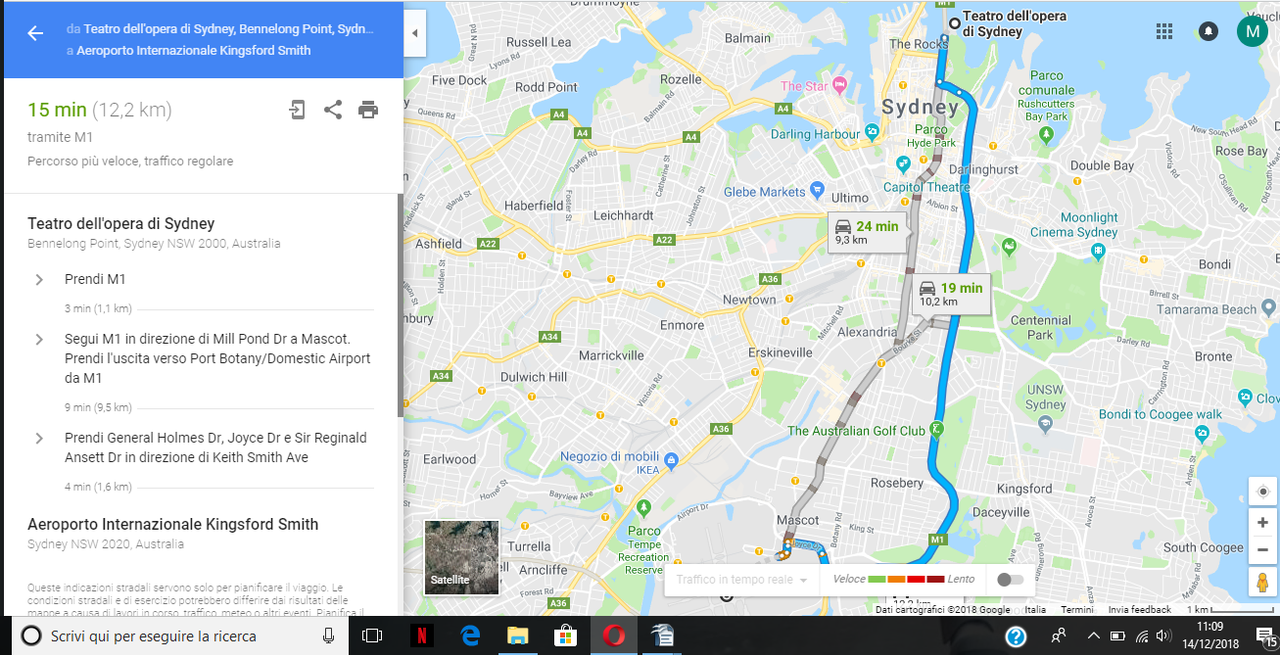Open Google notifications bell
The image size is (1280, 655).
point(1208,31)
